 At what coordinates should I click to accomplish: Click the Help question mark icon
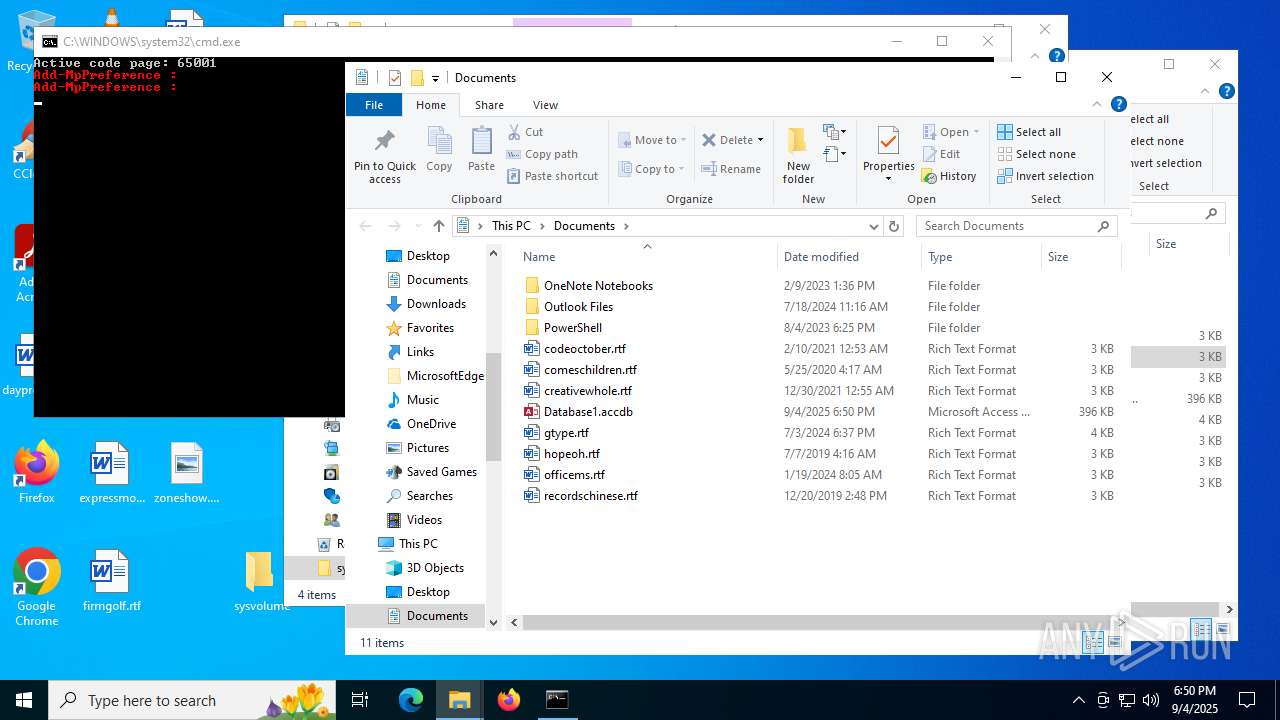pos(1119,104)
